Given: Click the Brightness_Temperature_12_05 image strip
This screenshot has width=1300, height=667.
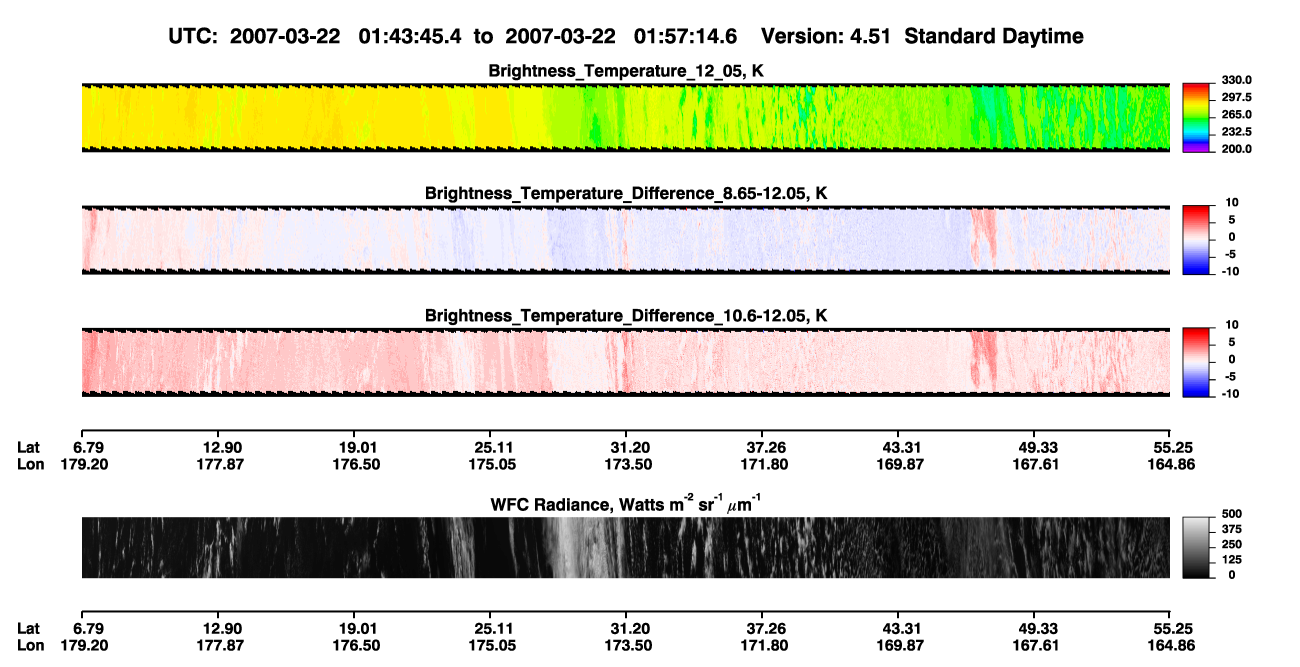Looking at the screenshot, I should (x=625, y=117).
